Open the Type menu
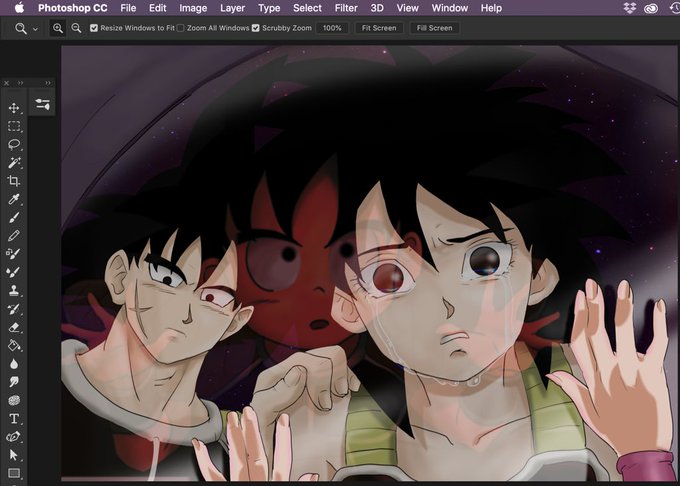 (269, 8)
